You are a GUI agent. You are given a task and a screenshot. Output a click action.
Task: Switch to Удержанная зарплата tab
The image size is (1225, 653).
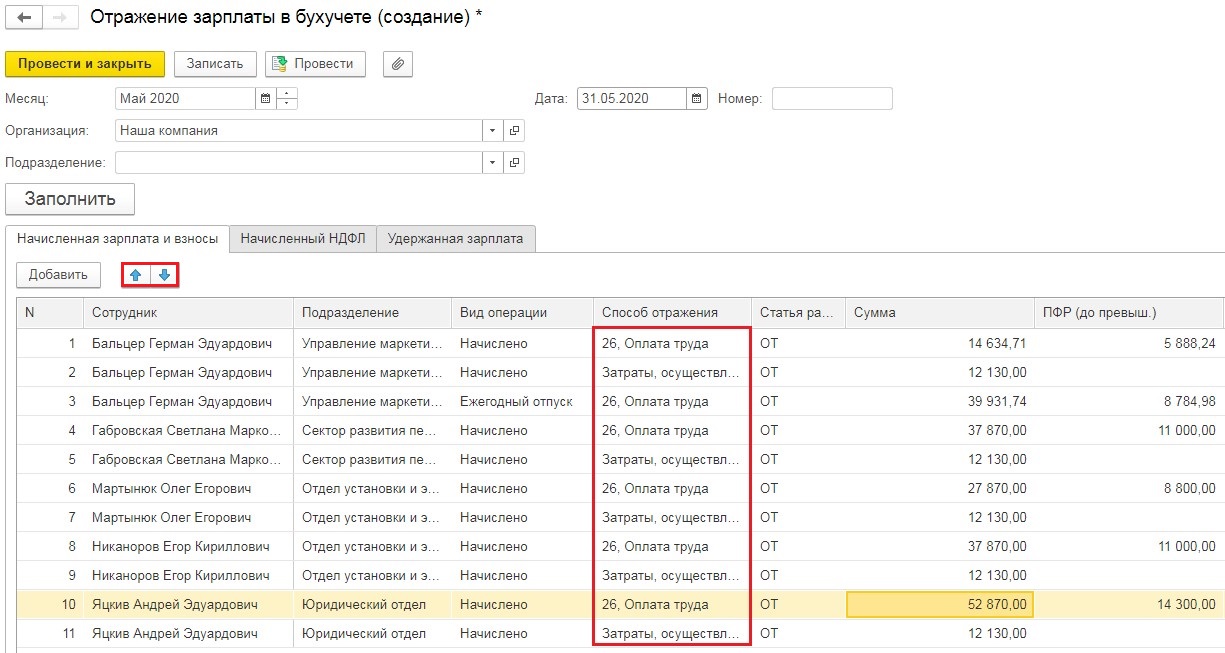click(x=455, y=239)
